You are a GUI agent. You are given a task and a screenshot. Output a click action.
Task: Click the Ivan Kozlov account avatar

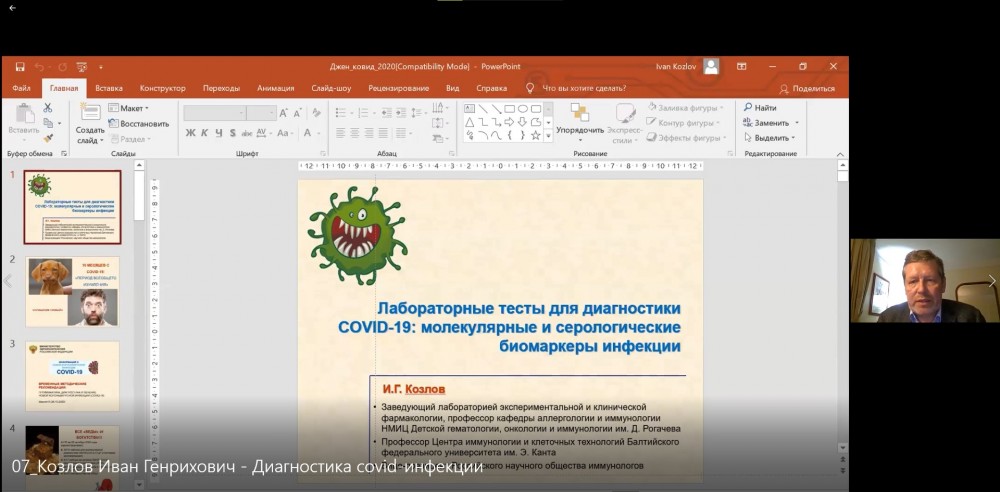[711, 66]
